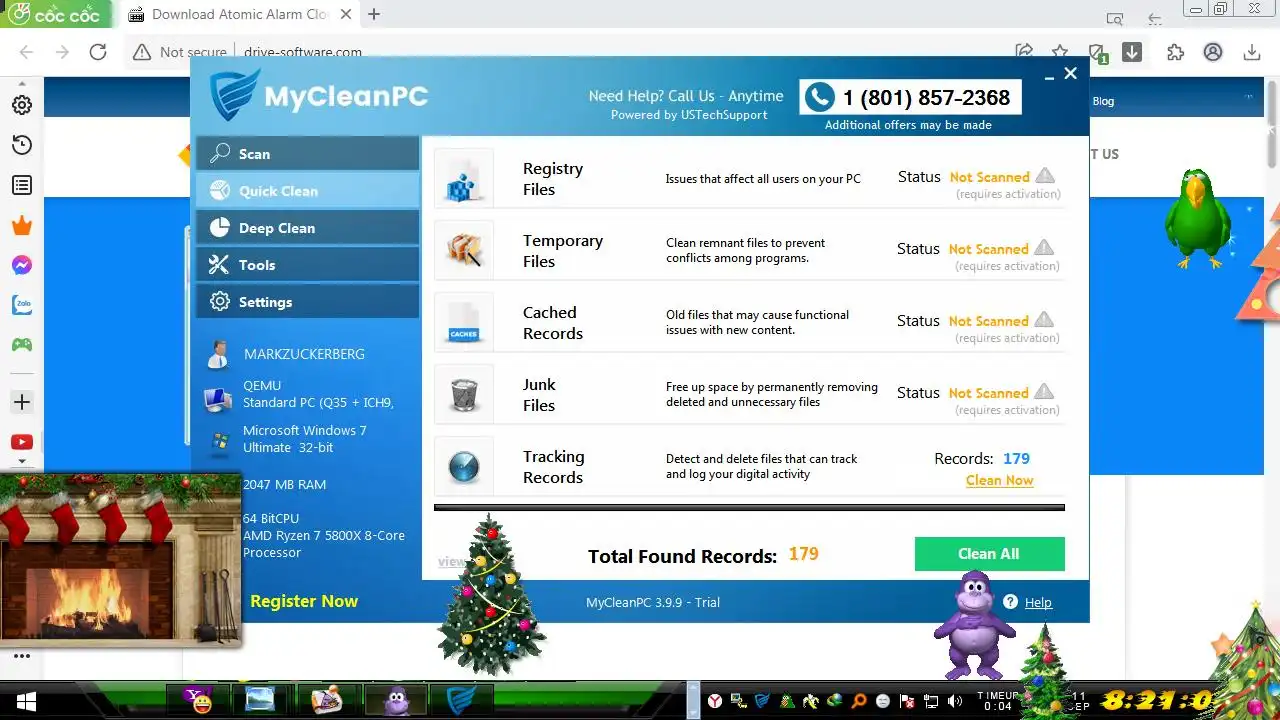Viewport: 1280px width, 720px height.
Task: Open the browser profile avatar
Action: pyautogui.click(x=1213, y=52)
